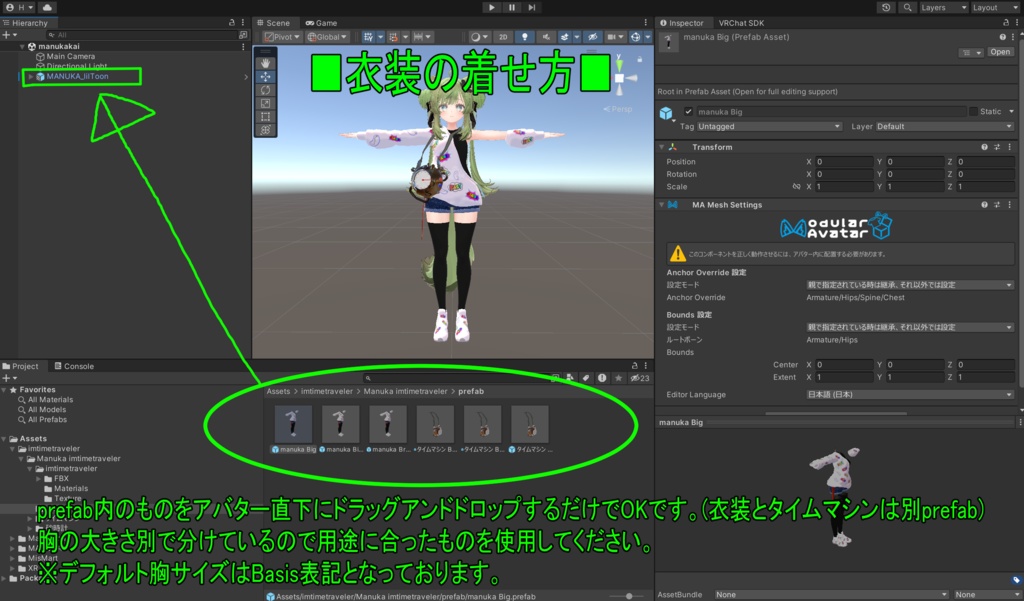The image size is (1024, 601).
Task: Click the Rotation Y field
Action: [915, 174]
